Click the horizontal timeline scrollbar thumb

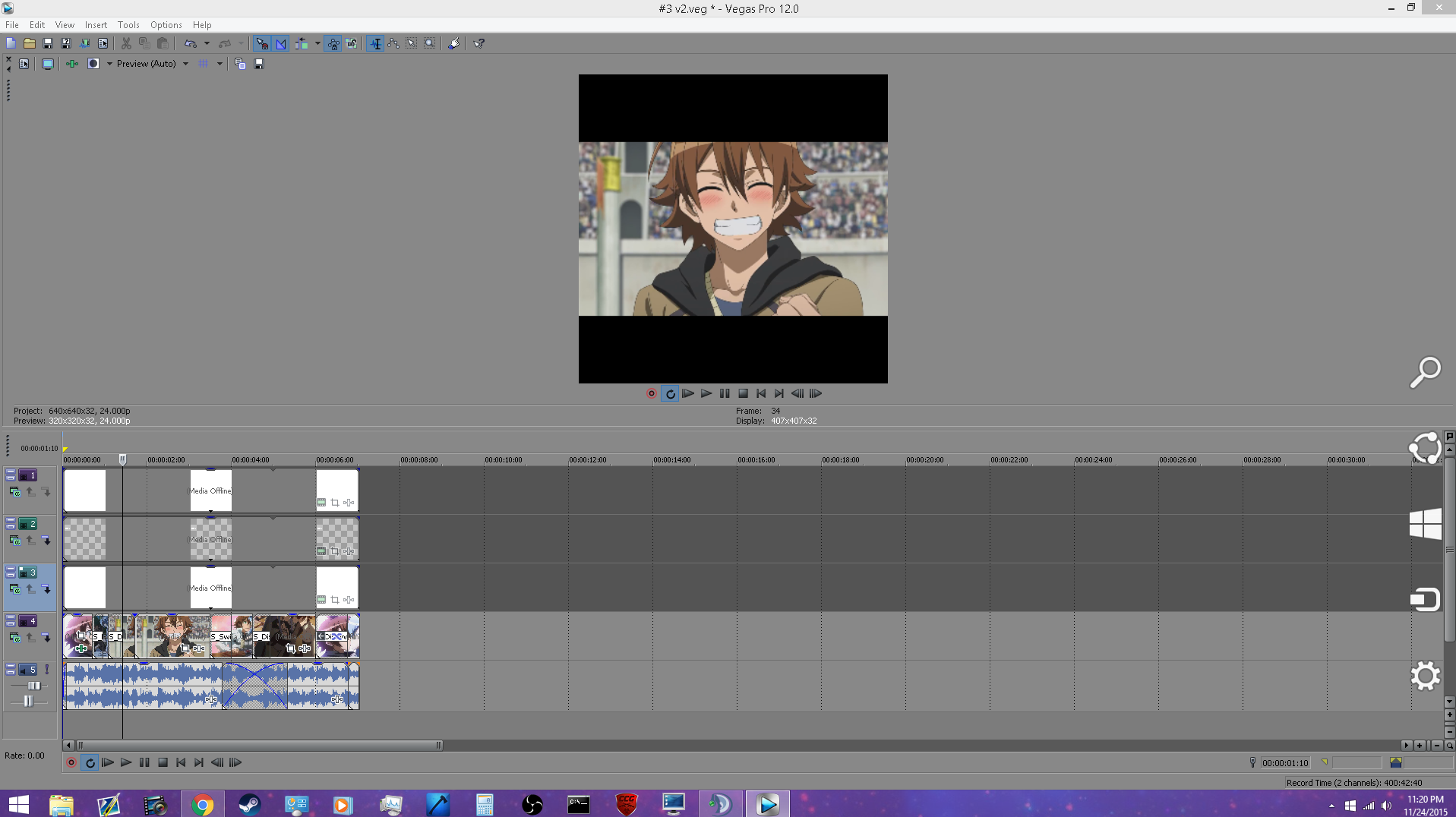(x=259, y=746)
